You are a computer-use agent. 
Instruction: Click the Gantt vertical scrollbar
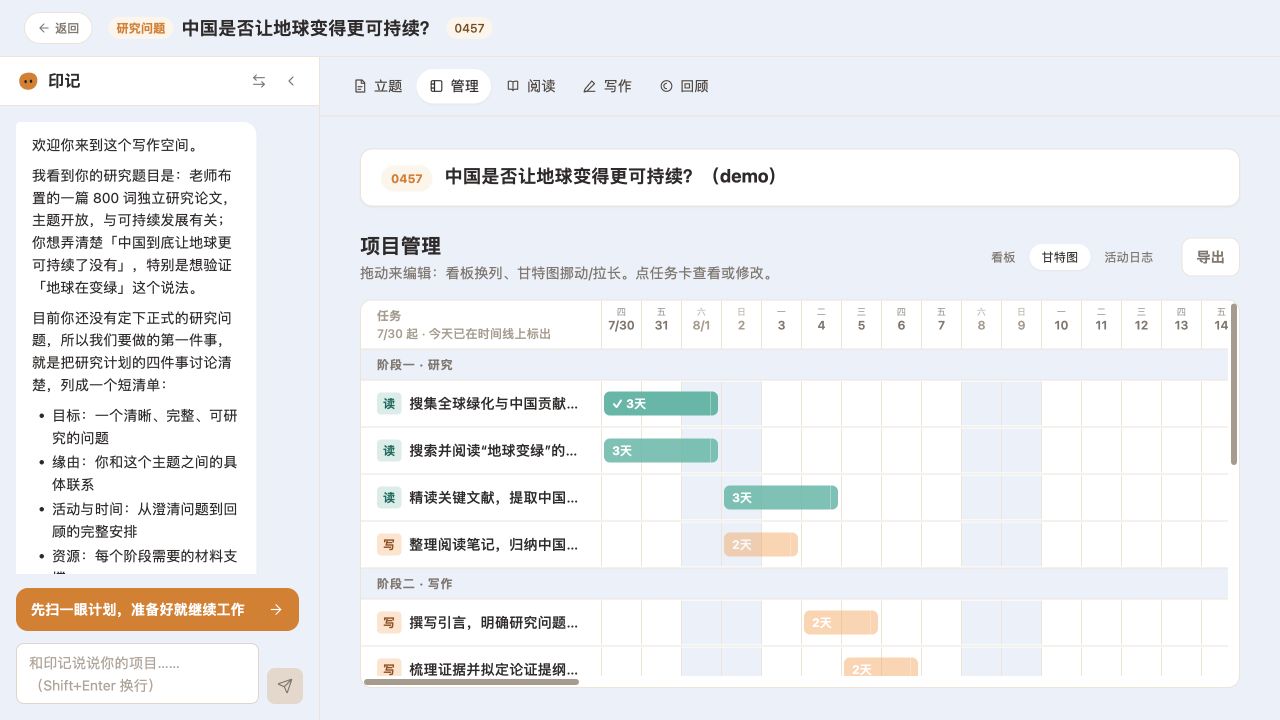(1234, 384)
